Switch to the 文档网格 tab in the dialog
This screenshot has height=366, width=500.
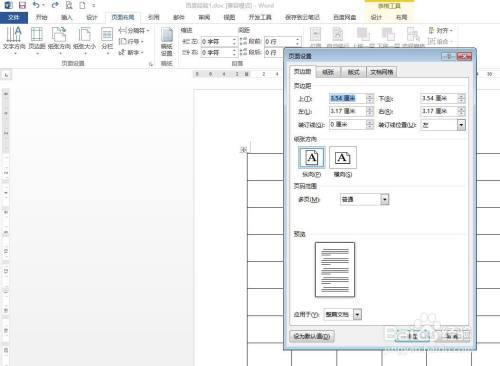click(382, 72)
